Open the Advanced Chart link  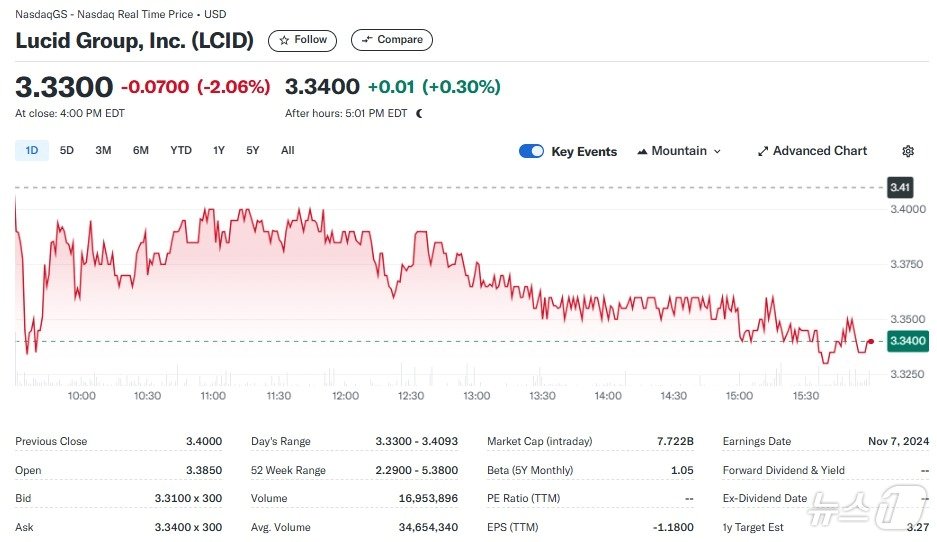tap(820, 151)
